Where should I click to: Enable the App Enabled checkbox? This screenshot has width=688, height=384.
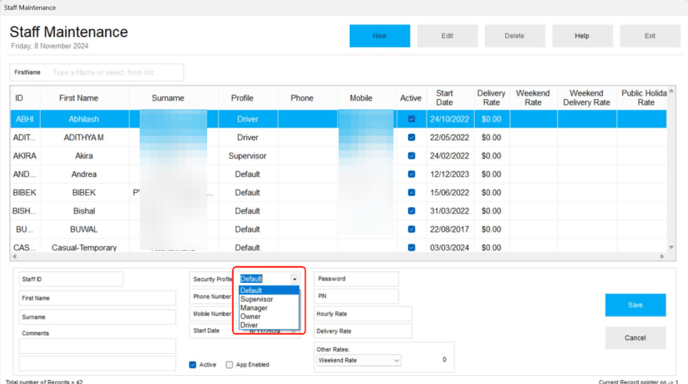tap(229, 365)
